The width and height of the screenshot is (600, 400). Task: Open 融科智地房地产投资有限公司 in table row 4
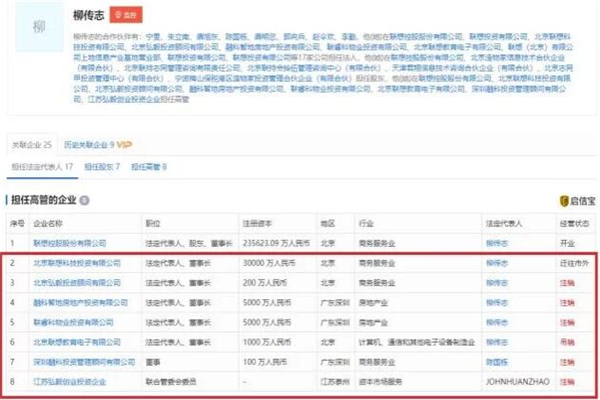coord(80,303)
